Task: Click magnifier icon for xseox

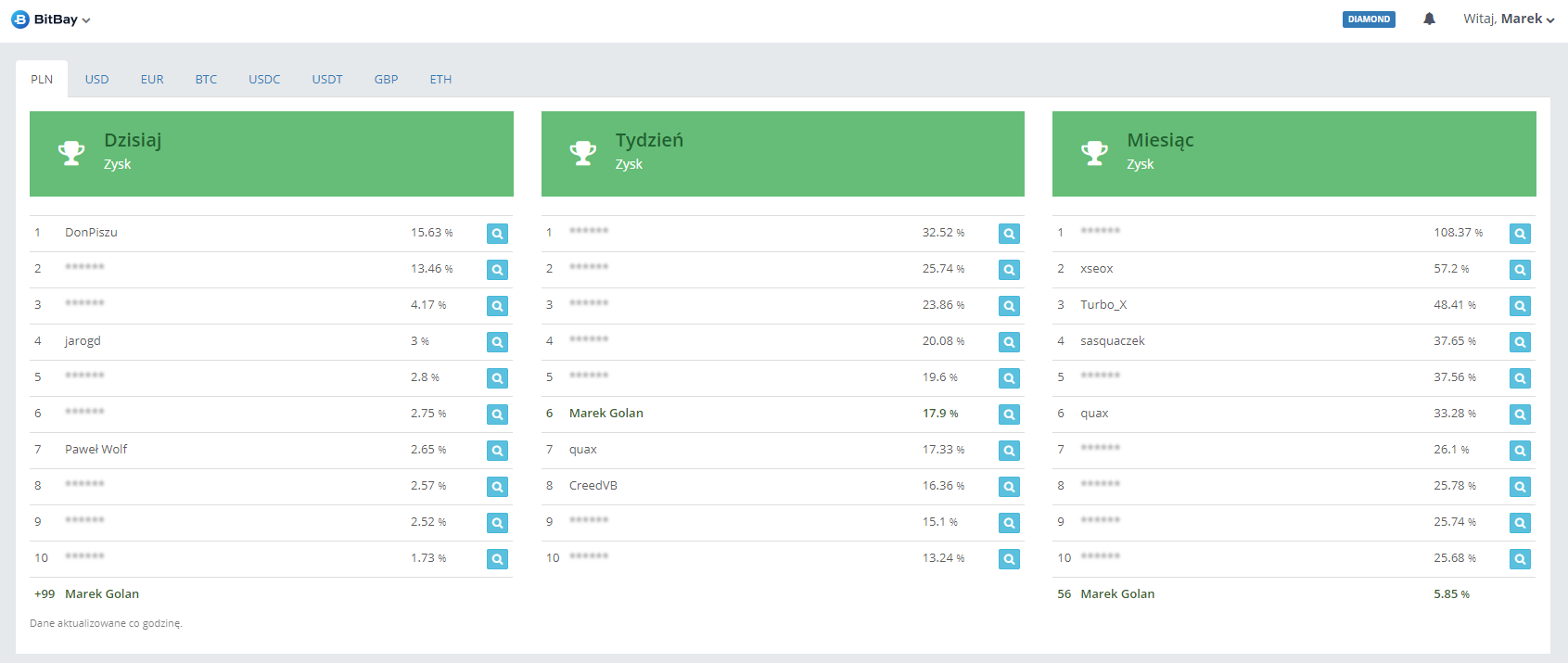Action: (x=1520, y=270)
